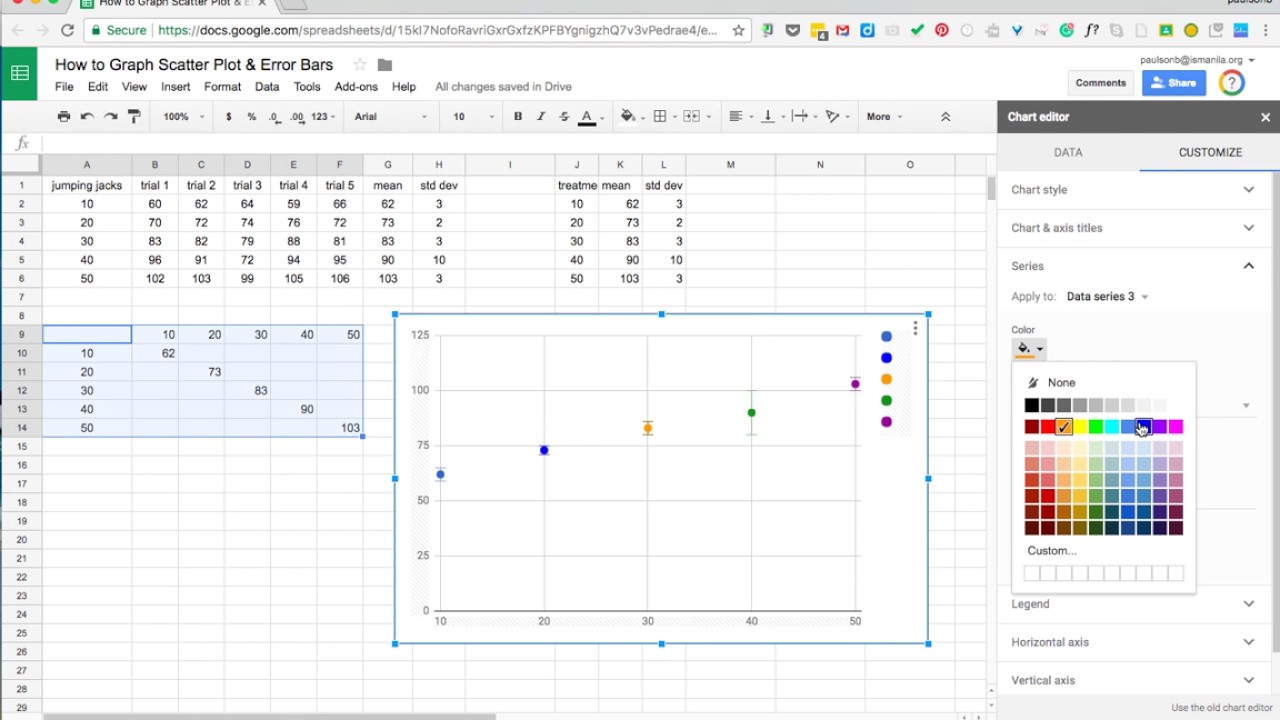Reload the browser page
This screenshot has height=720, width=1280.
68,31
